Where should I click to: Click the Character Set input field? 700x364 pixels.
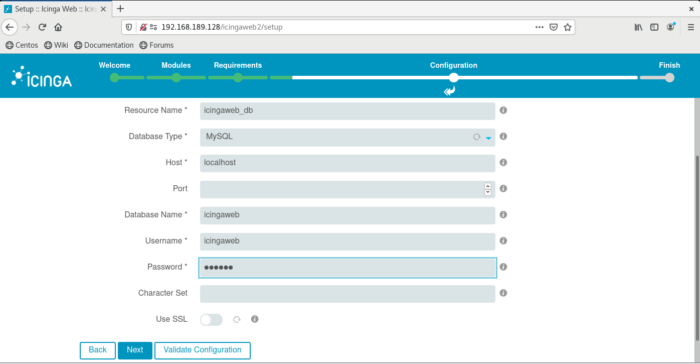click(347, 293)
